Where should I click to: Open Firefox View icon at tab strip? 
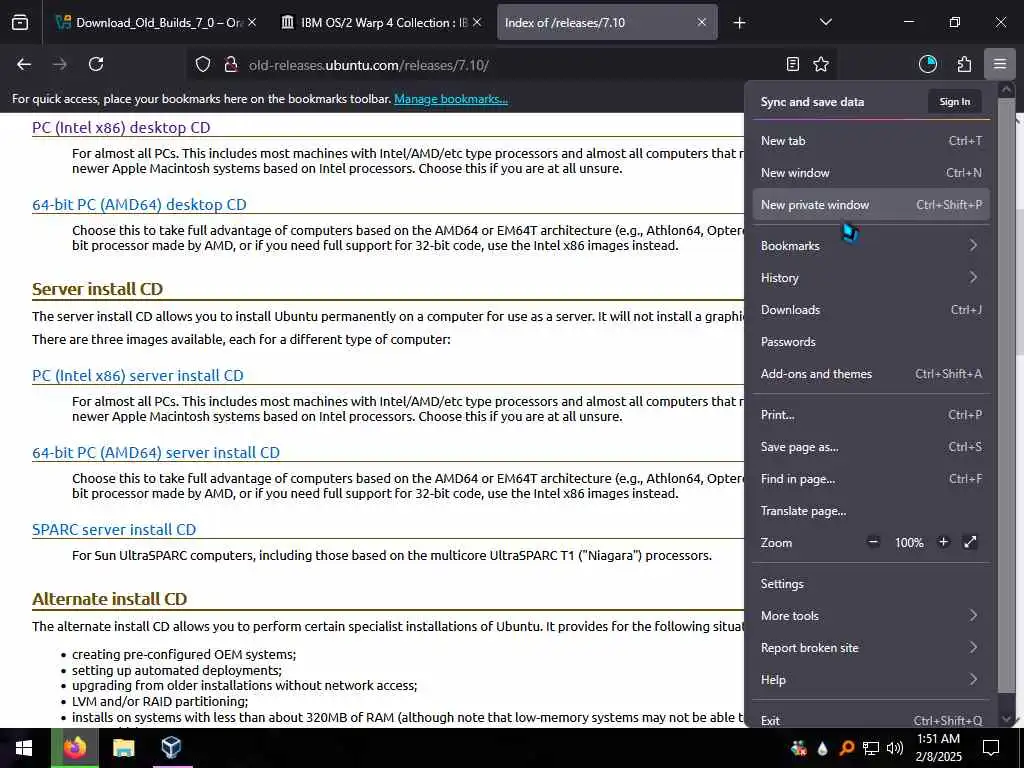pyautogui.click(x=20, y=22)
